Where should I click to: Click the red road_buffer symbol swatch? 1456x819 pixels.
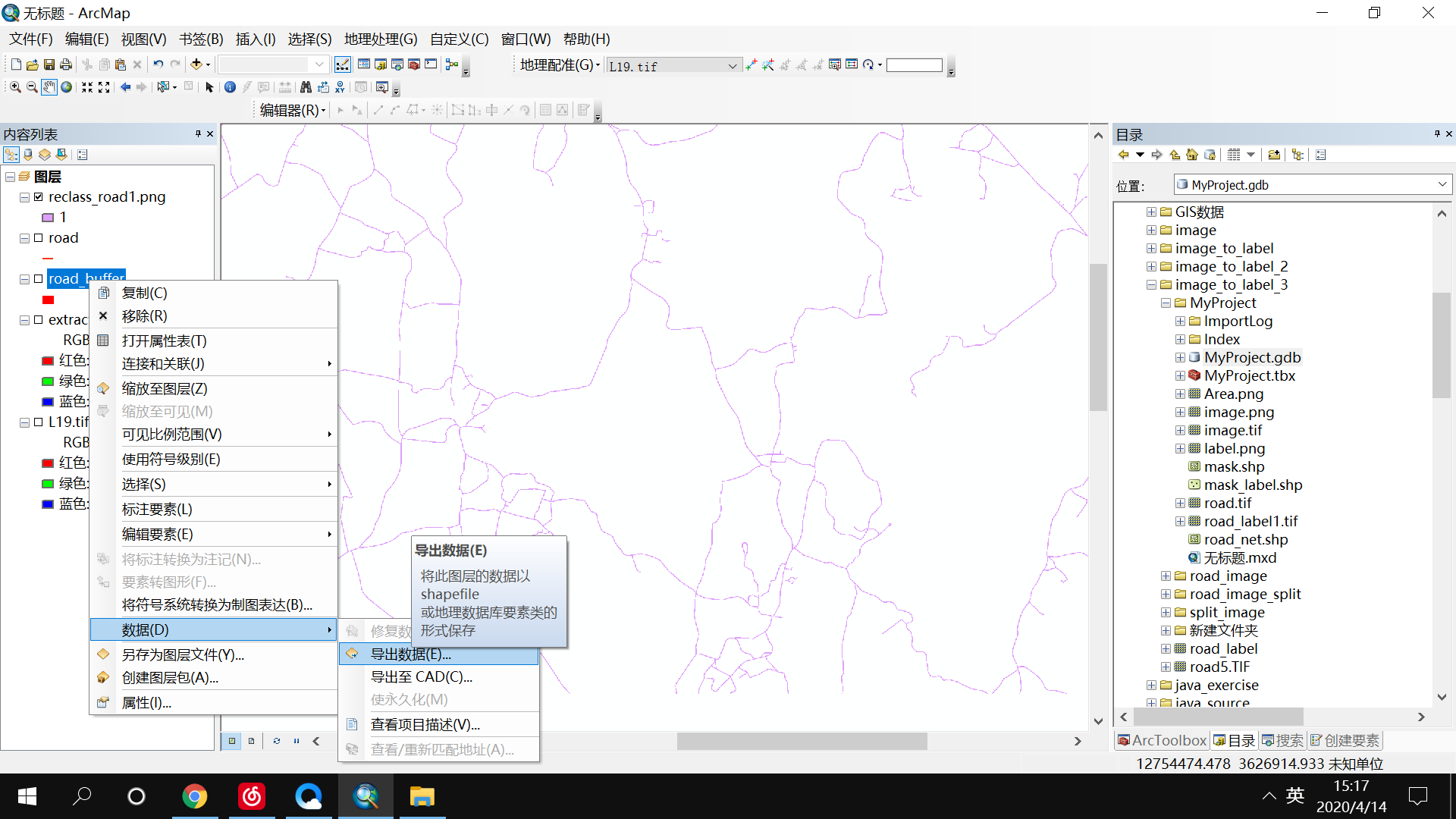48,300
